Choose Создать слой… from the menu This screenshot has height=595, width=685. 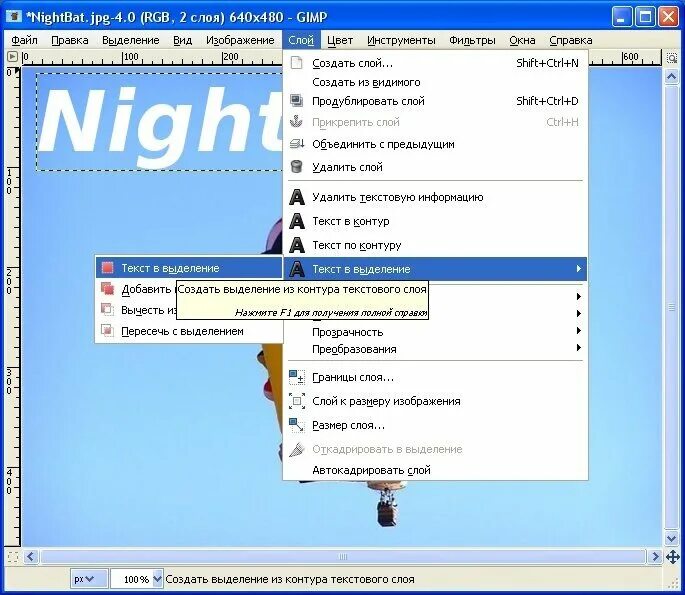click(436, 63)
